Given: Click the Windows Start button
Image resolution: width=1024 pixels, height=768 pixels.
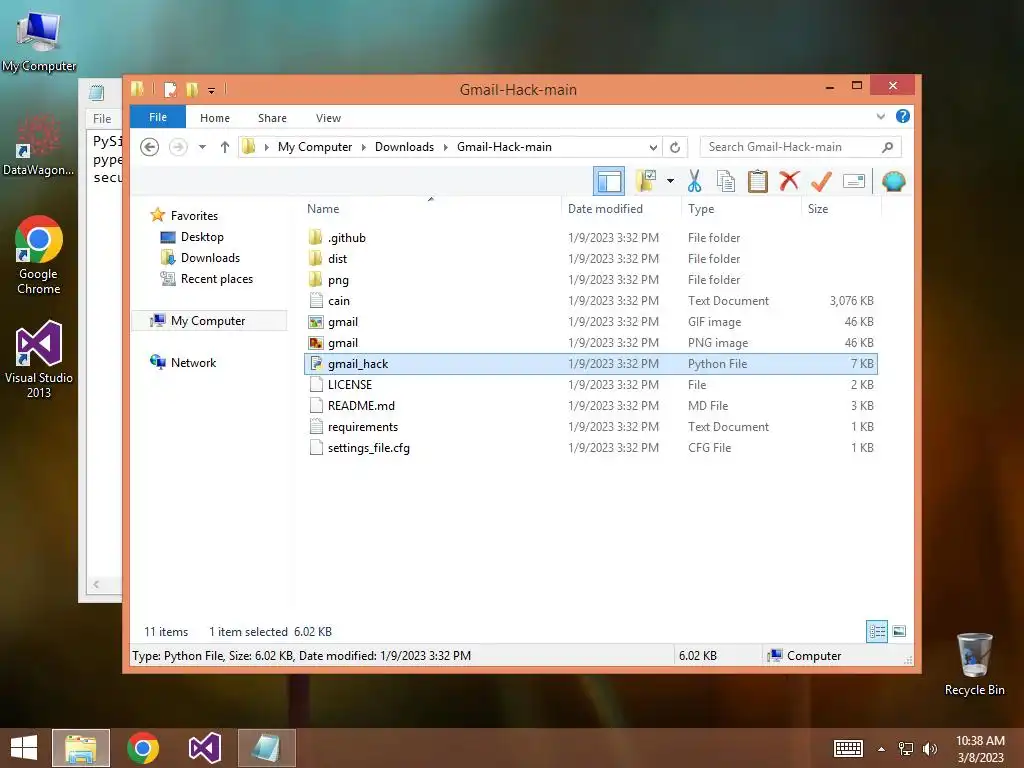Looking at the screenshot, I should pos(24,748).
